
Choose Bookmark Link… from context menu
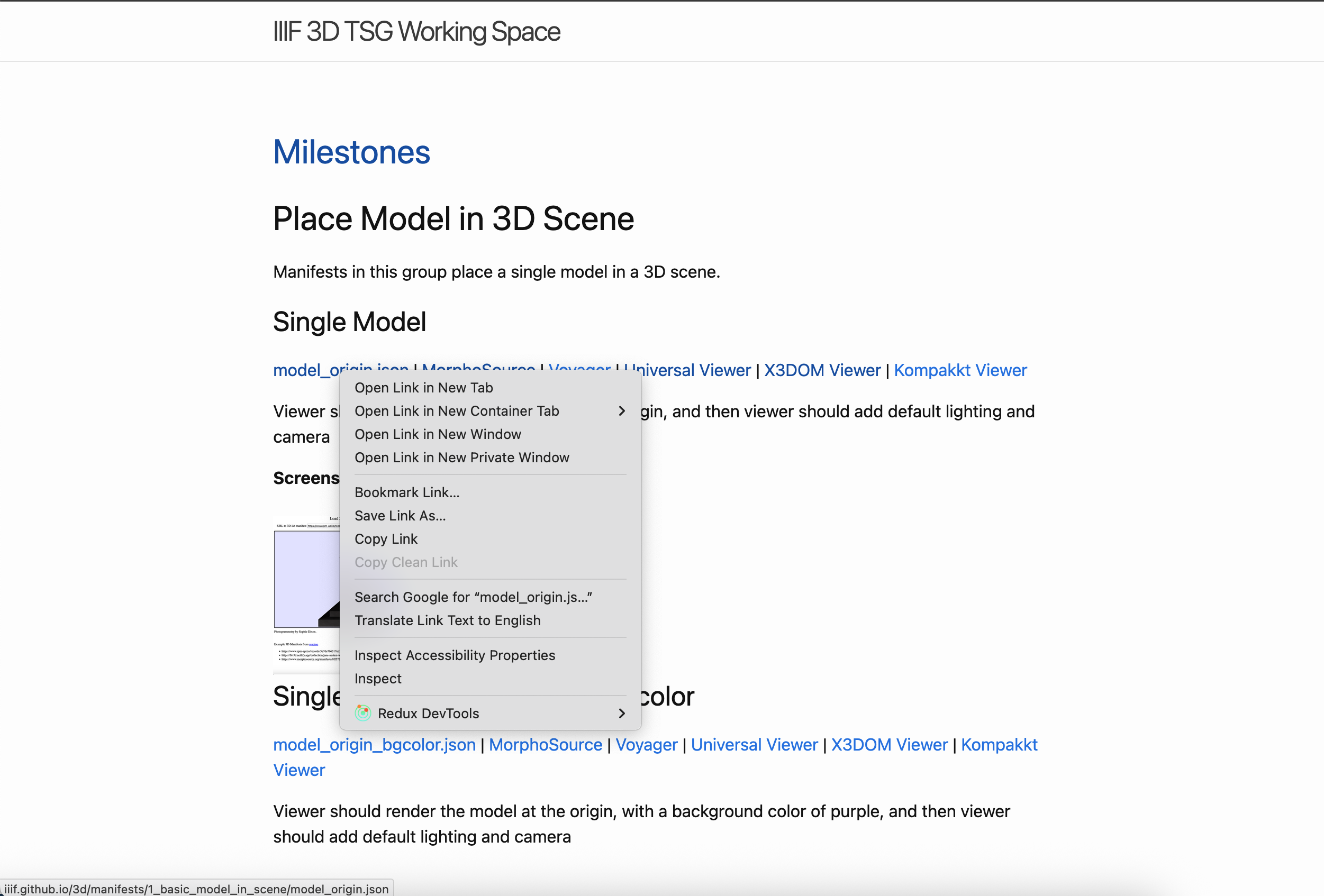[x=407, y=492]
